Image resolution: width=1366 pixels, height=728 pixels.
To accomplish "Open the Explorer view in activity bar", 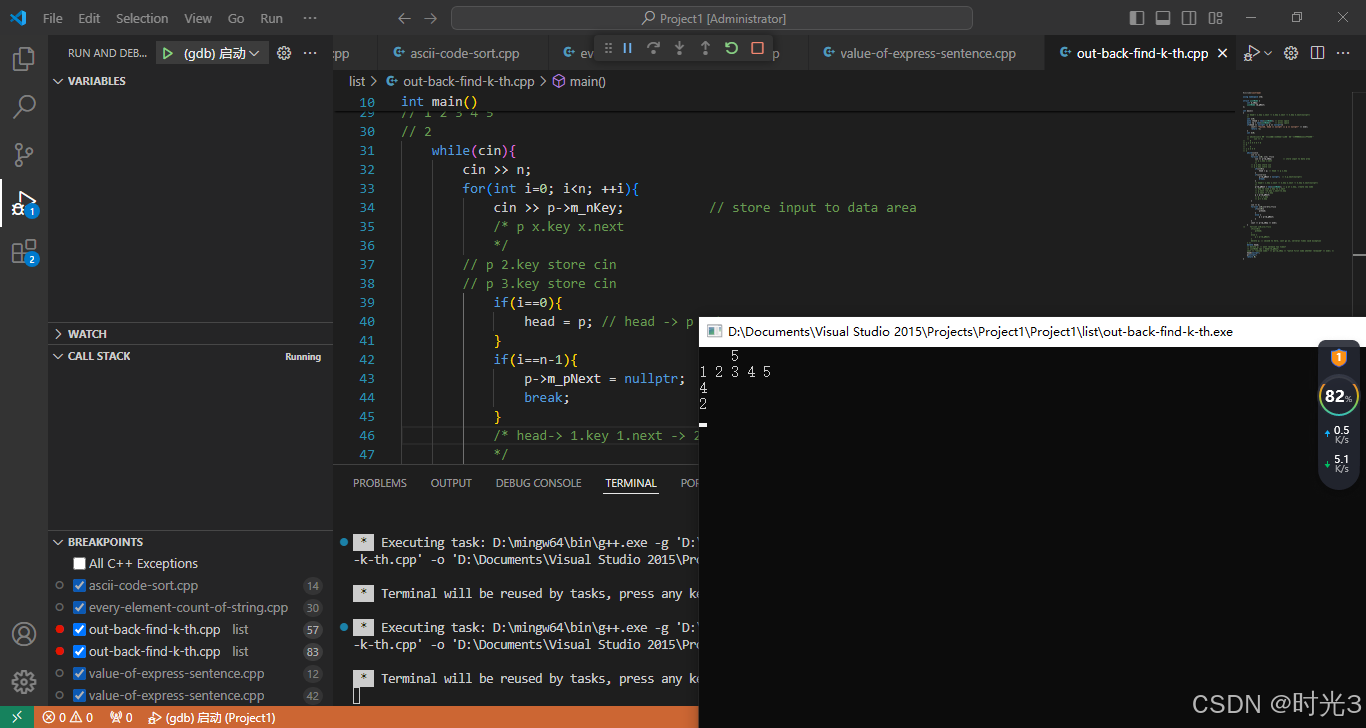I will click(x=24, y=59).
